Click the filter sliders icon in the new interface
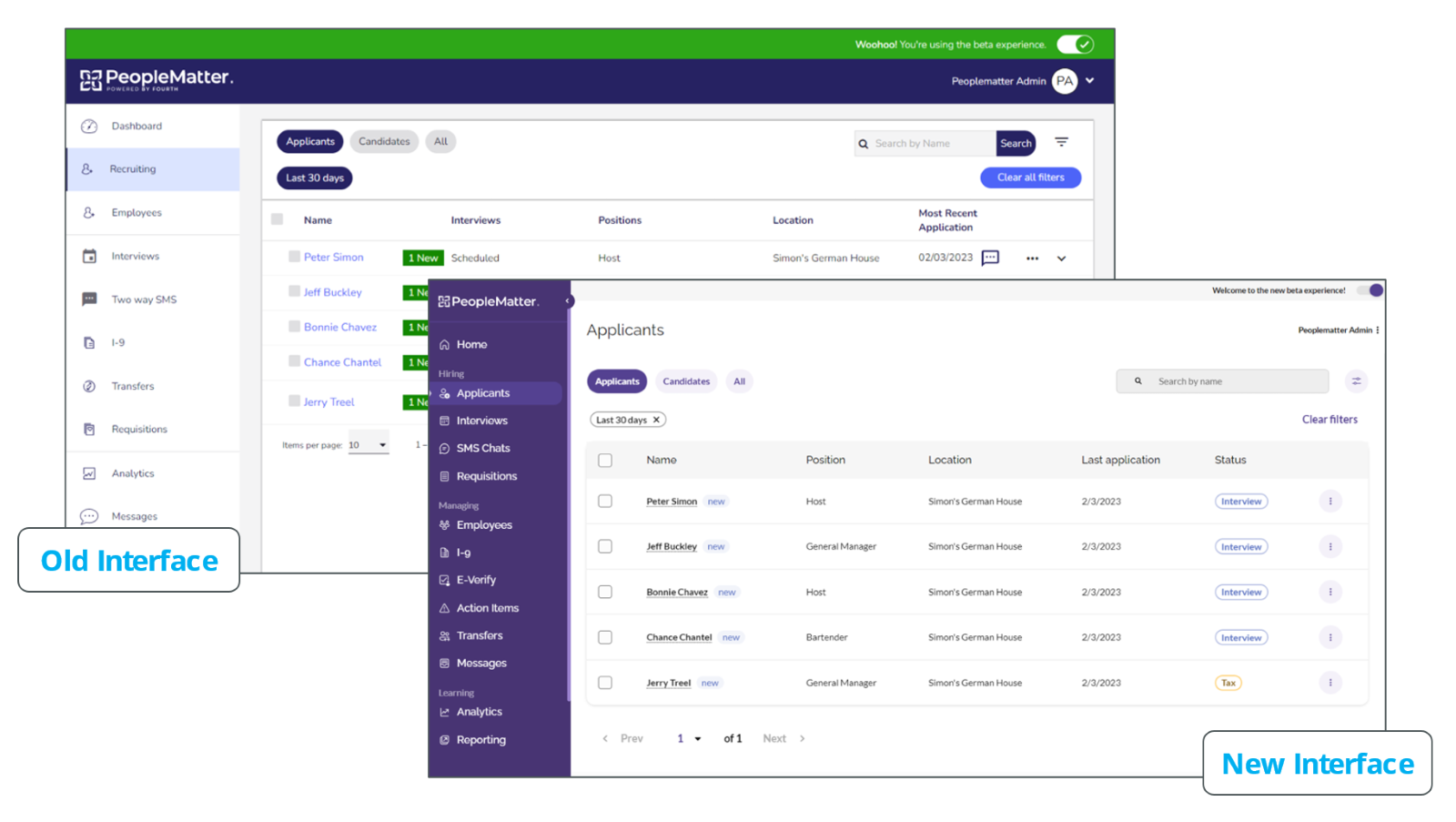Viewport: 1456px width, 822px height. coord(1356,381)
